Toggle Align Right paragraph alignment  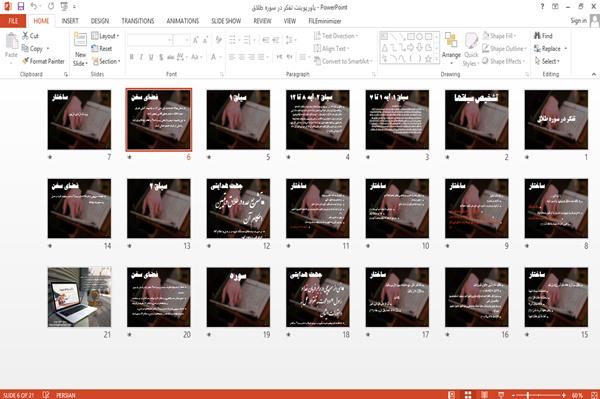click(251, 57)
